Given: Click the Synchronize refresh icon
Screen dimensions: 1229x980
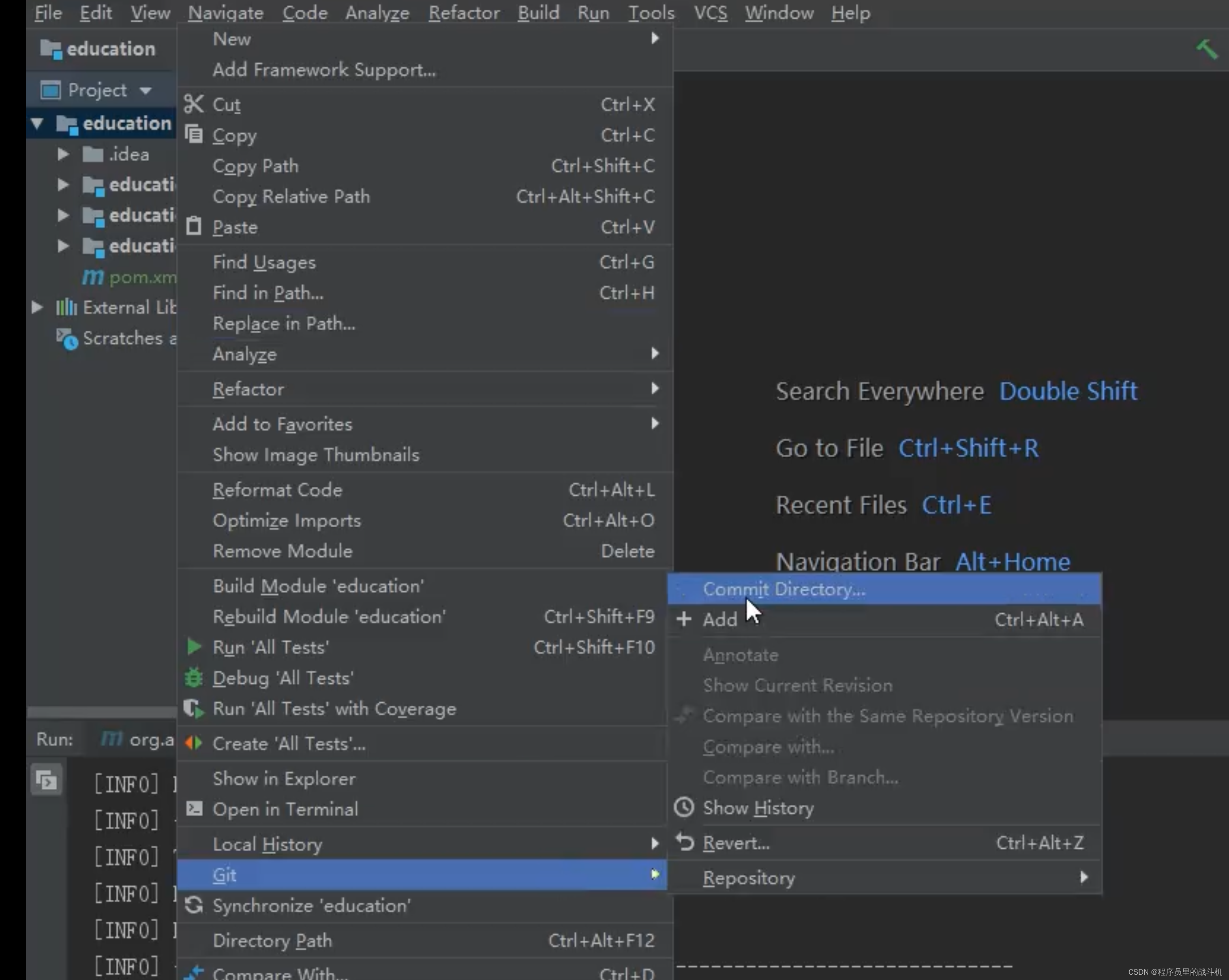Looking at the screenshot, I should (x=194, y=905).
